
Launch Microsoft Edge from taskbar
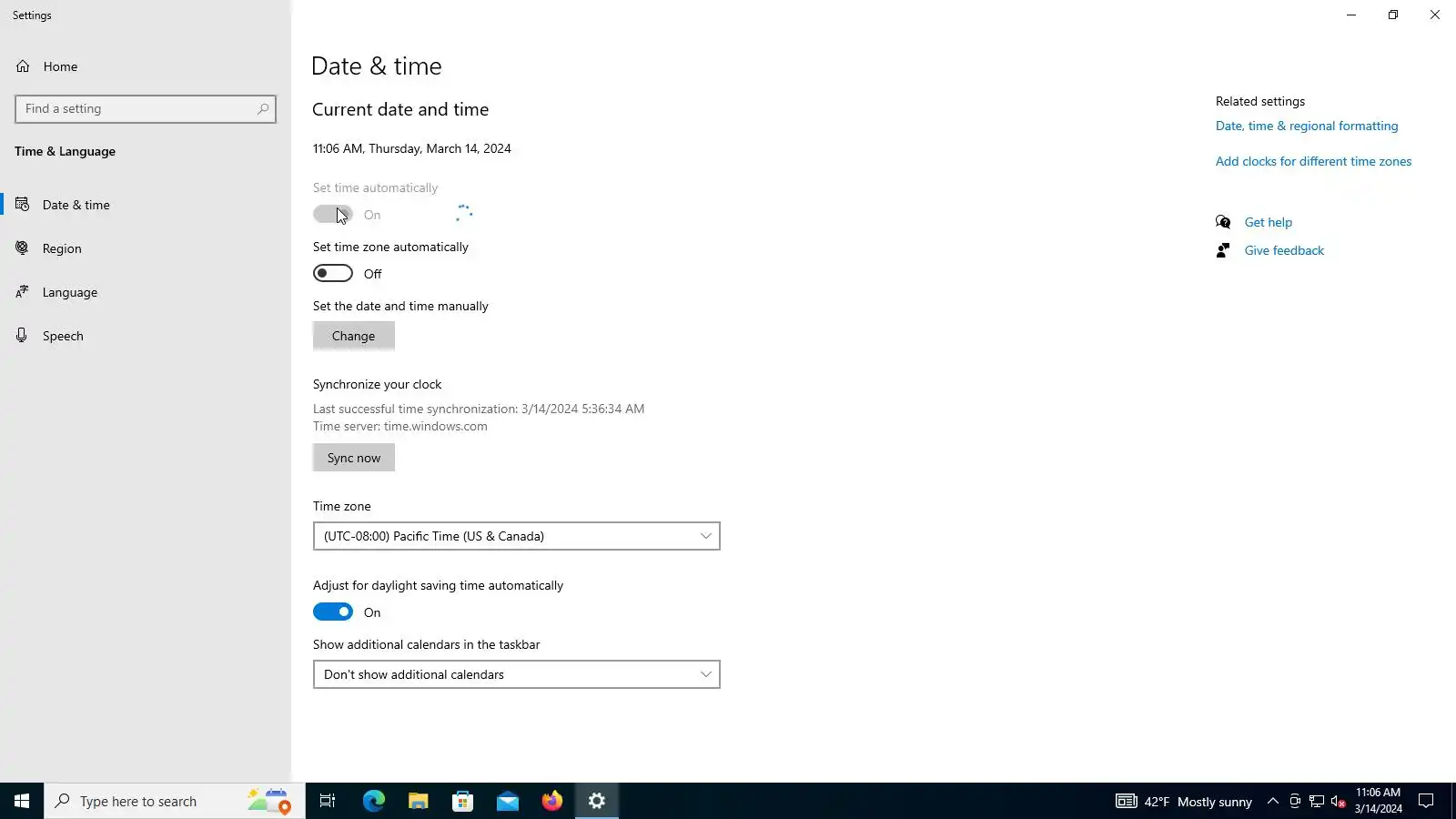pos(374,801)
